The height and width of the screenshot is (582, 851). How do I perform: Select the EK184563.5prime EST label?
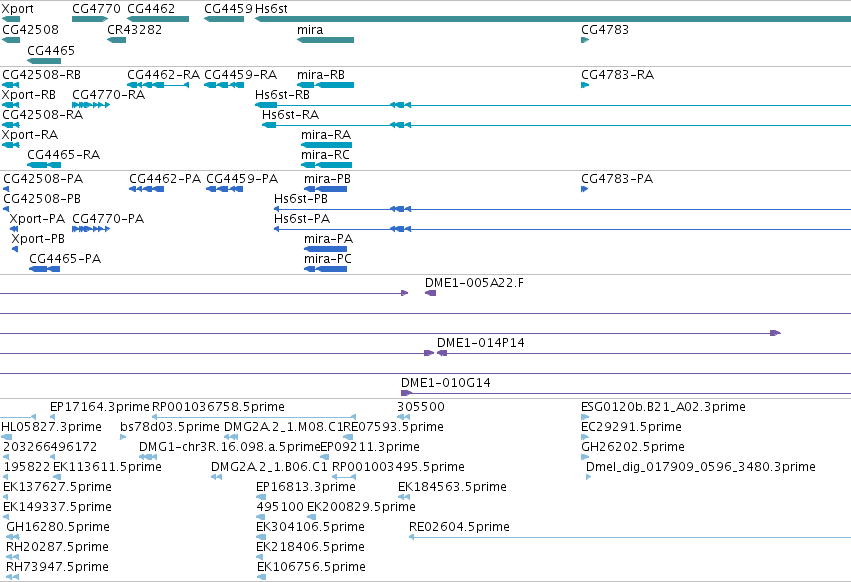(452, 487)
